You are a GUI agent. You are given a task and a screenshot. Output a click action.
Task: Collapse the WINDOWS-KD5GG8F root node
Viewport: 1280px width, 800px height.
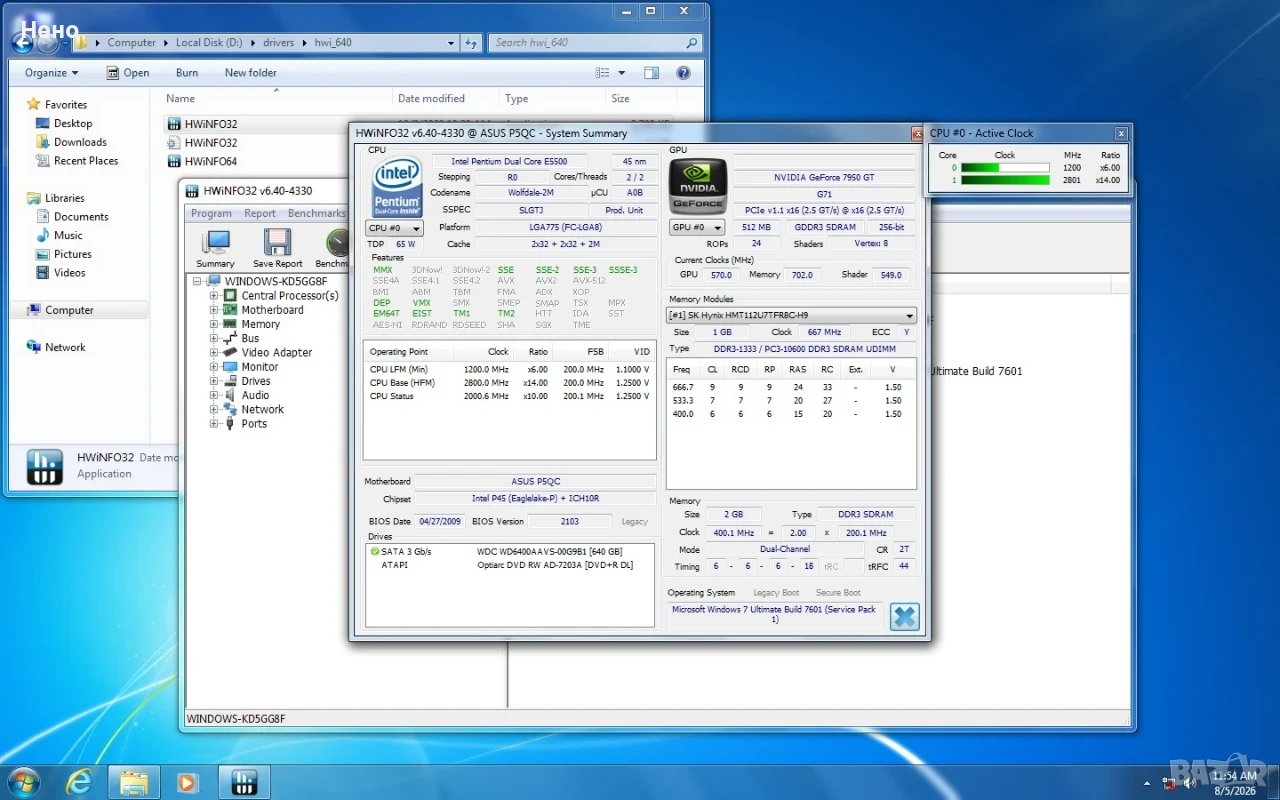[197, 282]
